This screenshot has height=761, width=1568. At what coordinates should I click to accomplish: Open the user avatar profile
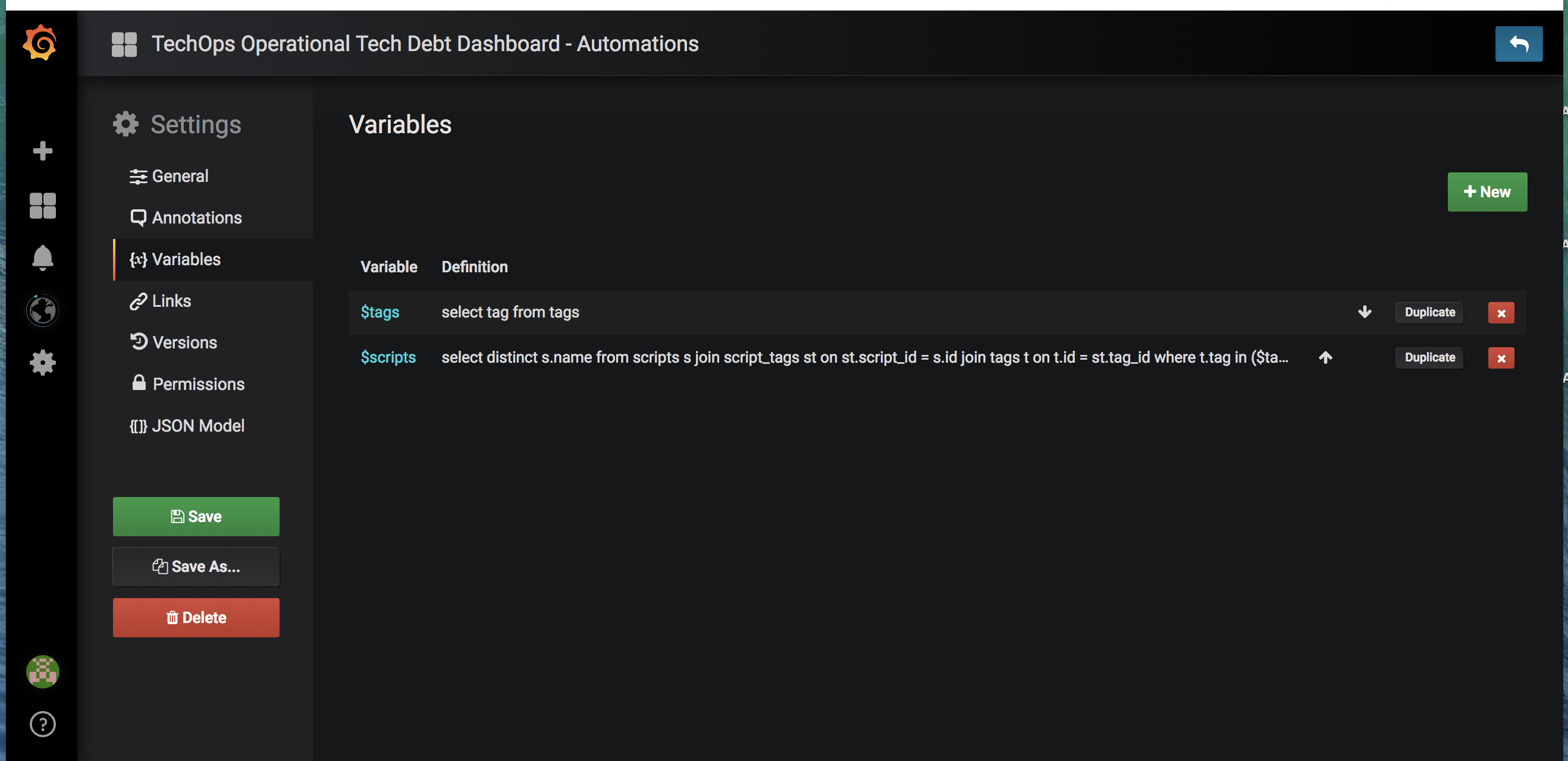coord(43,672)
